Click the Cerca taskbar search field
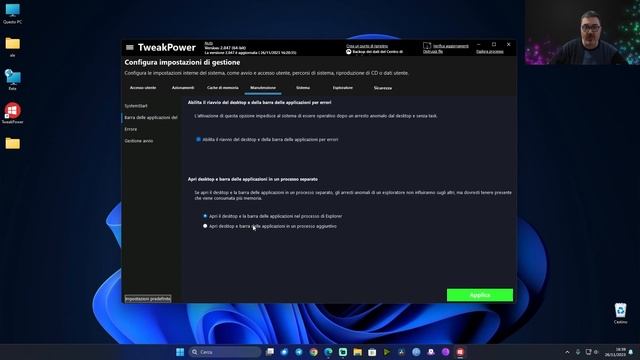 (x=225, y=352)
